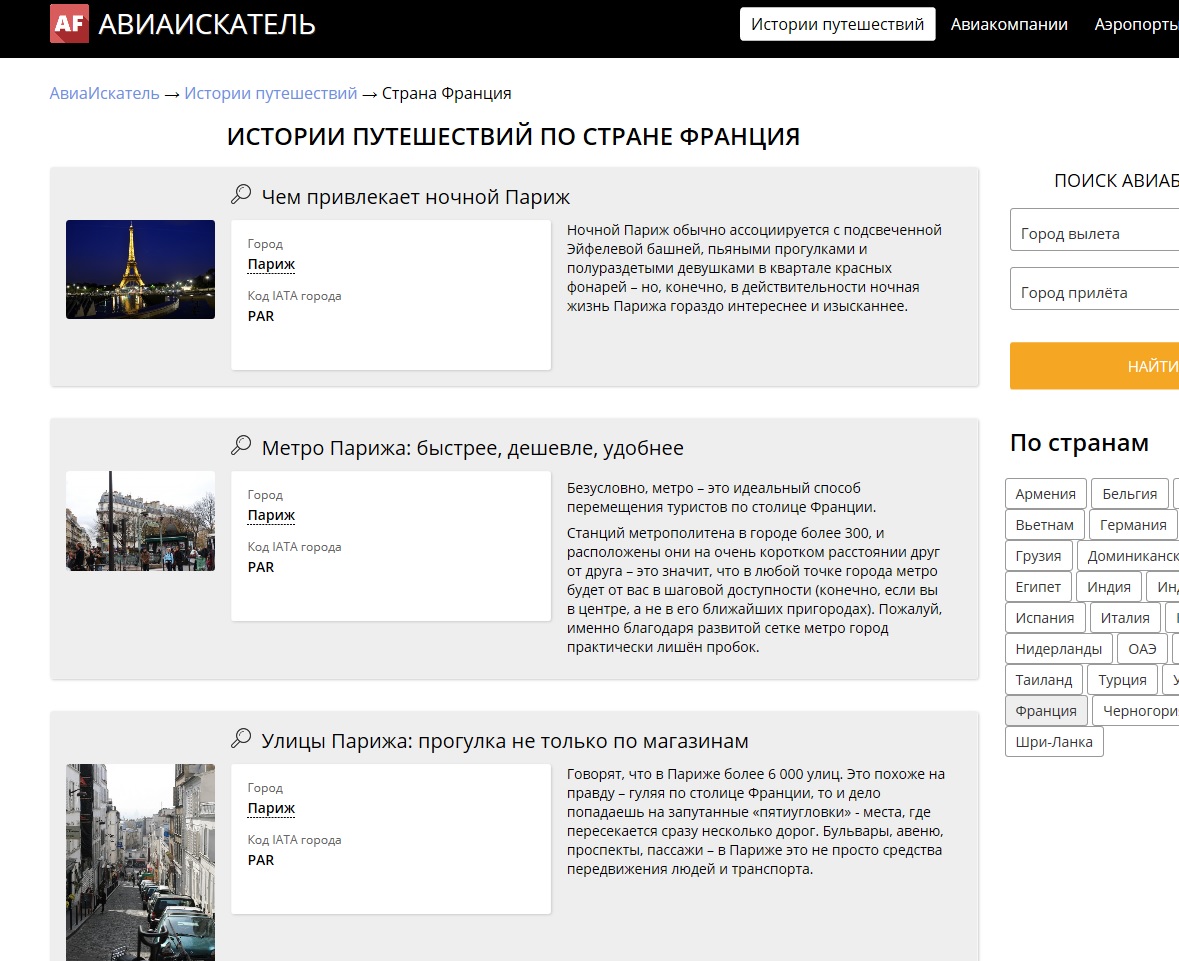Screen dimensions: 1179x961
Task: Select the highlighted Франция country tag
Action: 1046,711
